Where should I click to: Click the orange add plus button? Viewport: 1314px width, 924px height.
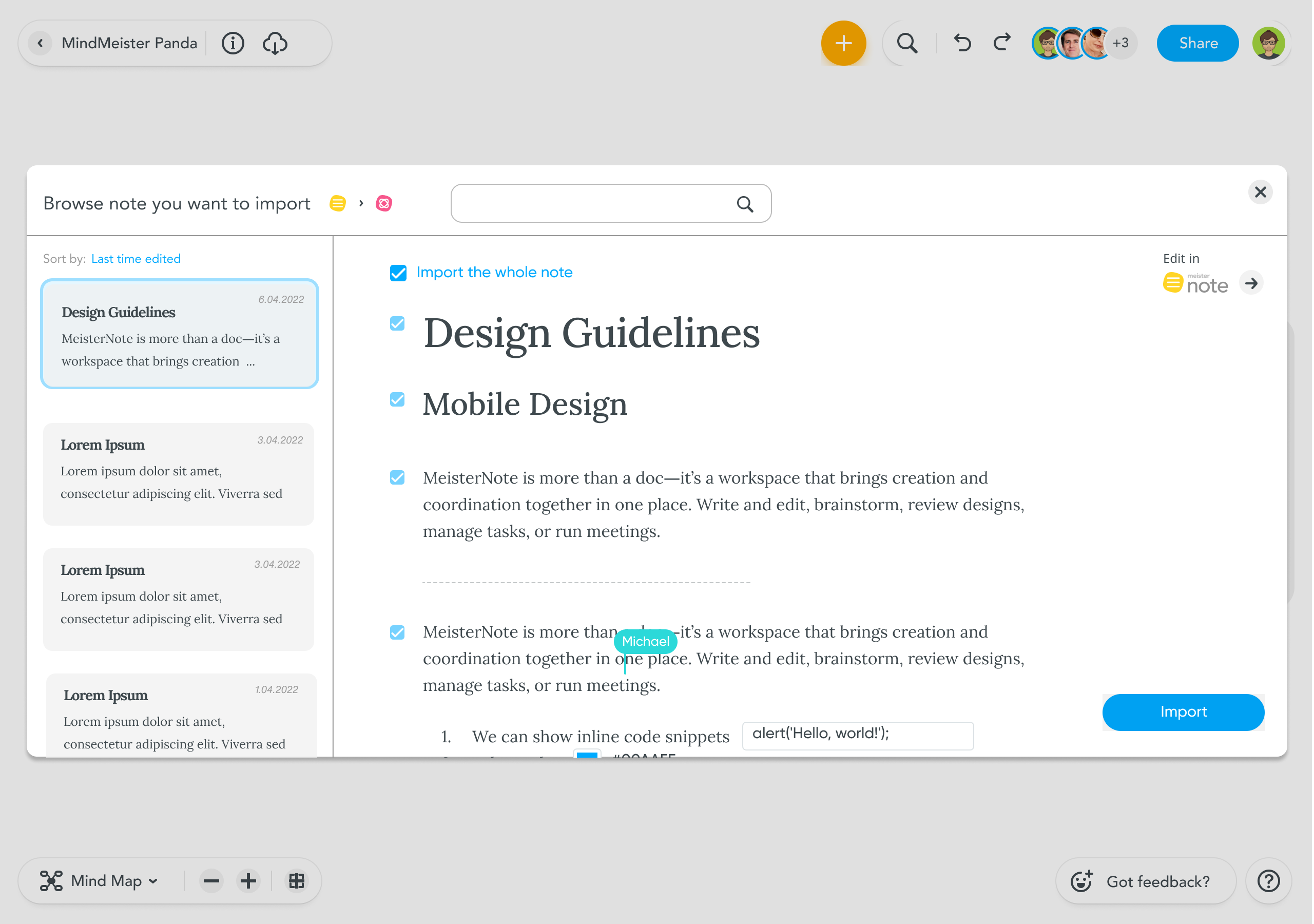click(x=843, y=44)
